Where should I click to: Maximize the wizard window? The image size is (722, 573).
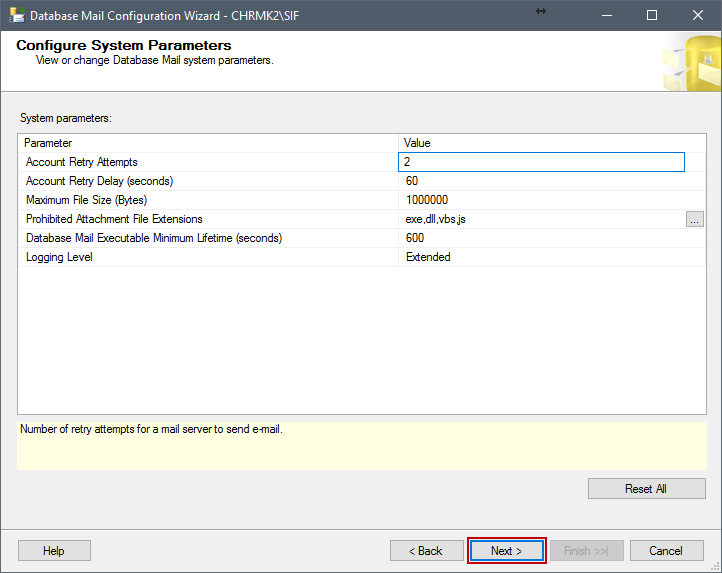tap(652, 15)
